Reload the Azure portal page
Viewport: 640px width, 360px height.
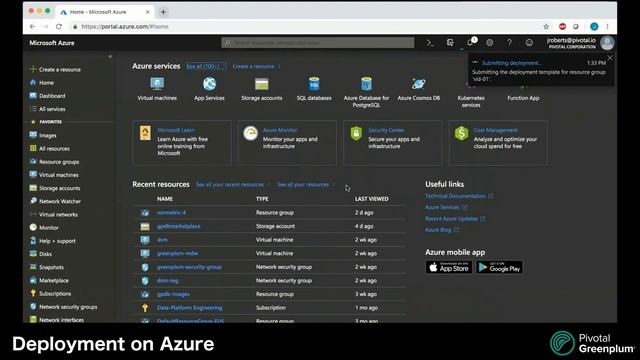click(59, 27)
